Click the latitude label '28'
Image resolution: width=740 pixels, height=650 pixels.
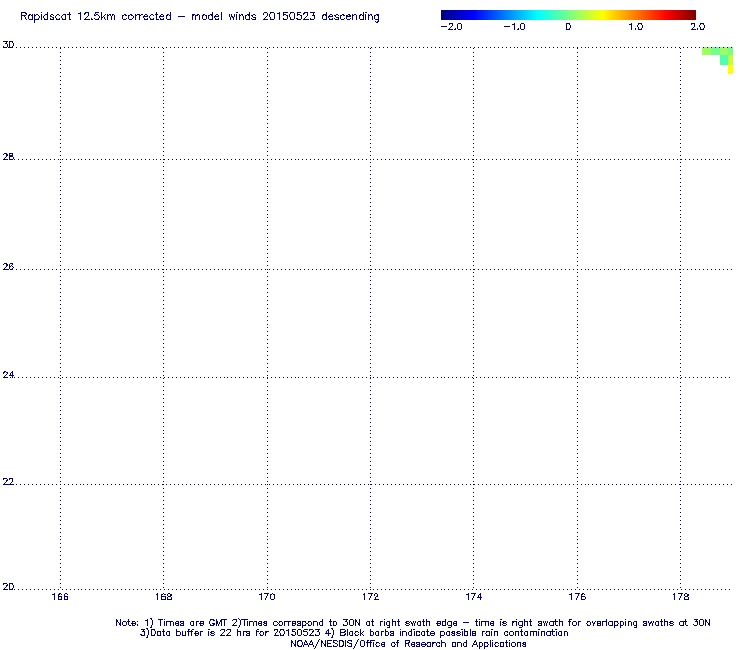click(8, 157)
